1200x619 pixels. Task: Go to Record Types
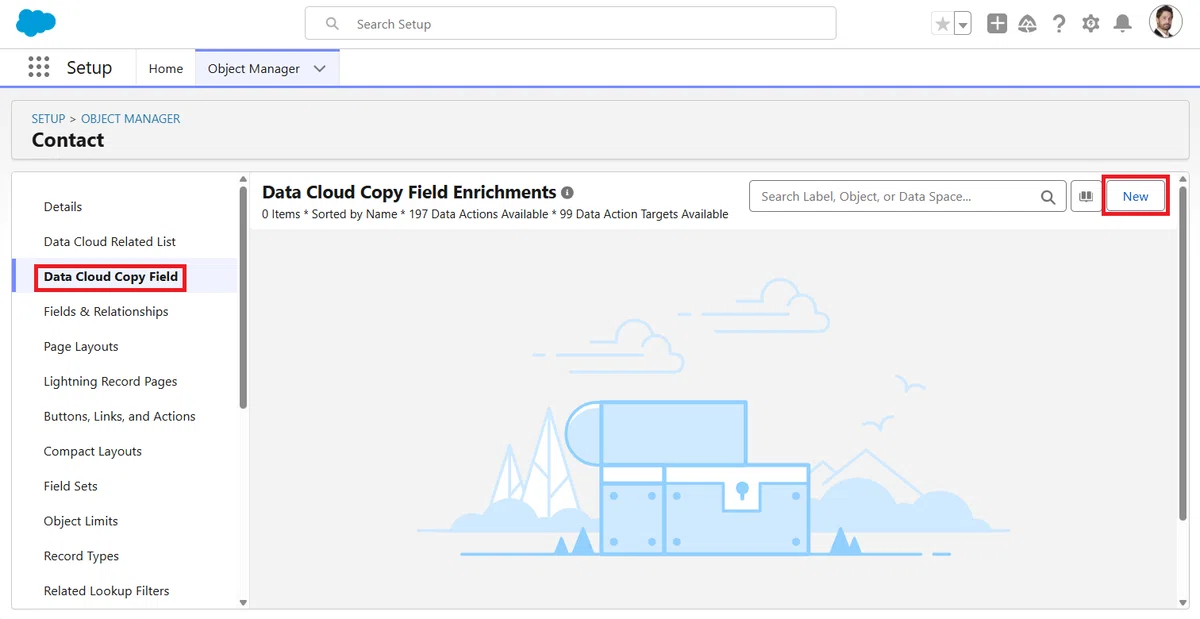81,556
